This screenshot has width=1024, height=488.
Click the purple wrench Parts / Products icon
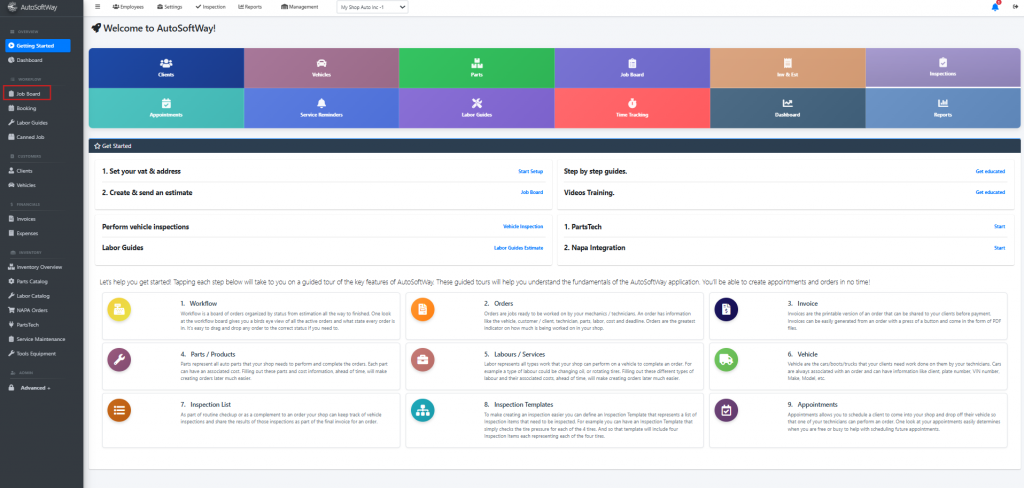pos(119,358)
